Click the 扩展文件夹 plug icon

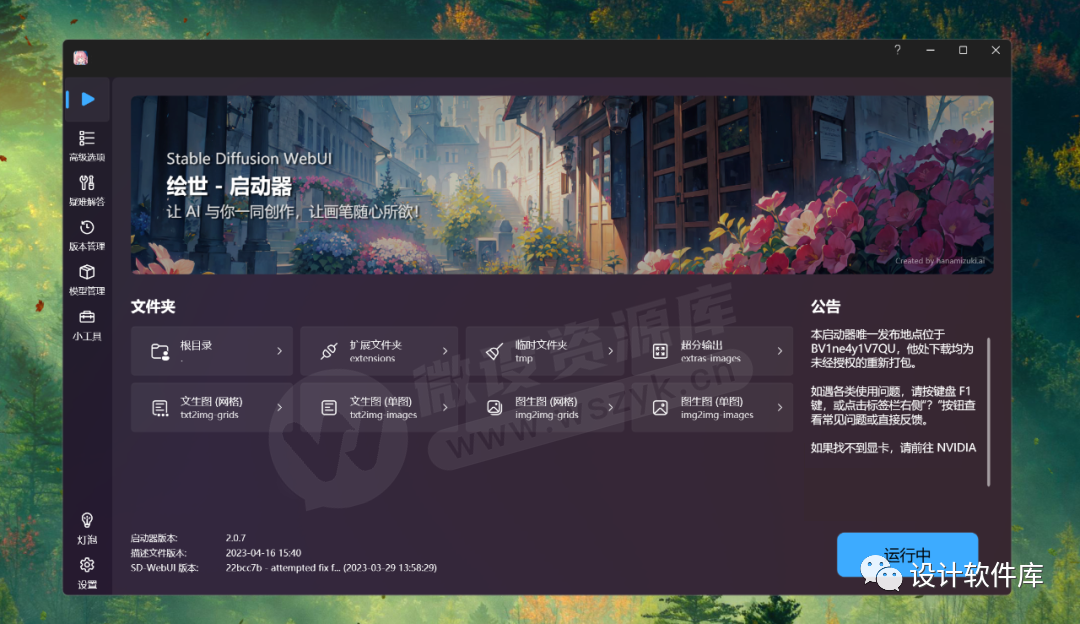[329, 351]
